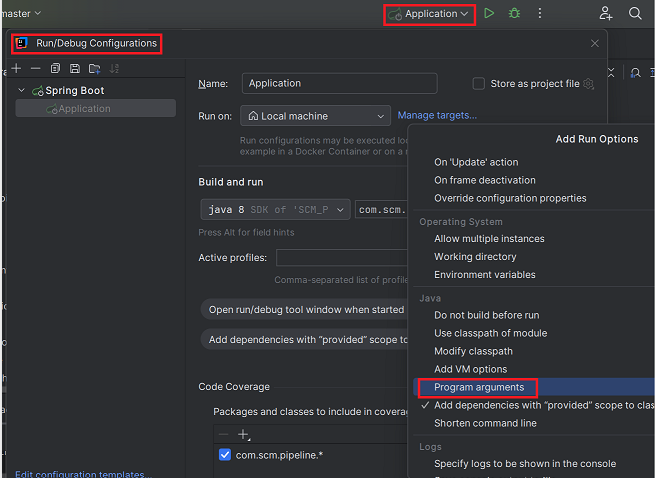This screenshot has height=478, width=655.
Task: Click Add dependencies with provided scope chip
Action: [305, 340]
